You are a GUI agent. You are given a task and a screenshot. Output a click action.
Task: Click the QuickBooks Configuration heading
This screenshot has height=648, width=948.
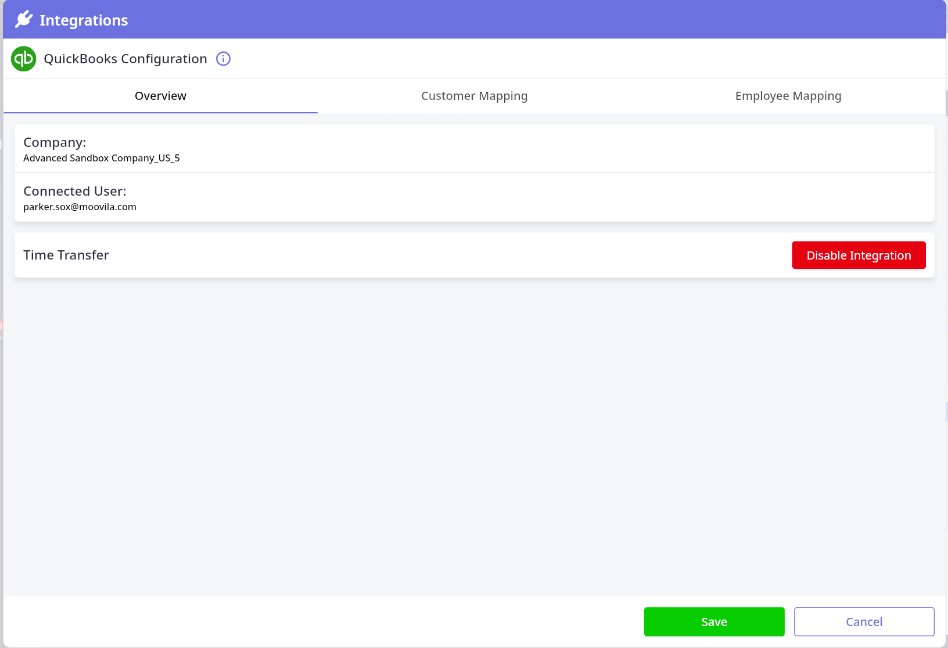pos(125,59)
